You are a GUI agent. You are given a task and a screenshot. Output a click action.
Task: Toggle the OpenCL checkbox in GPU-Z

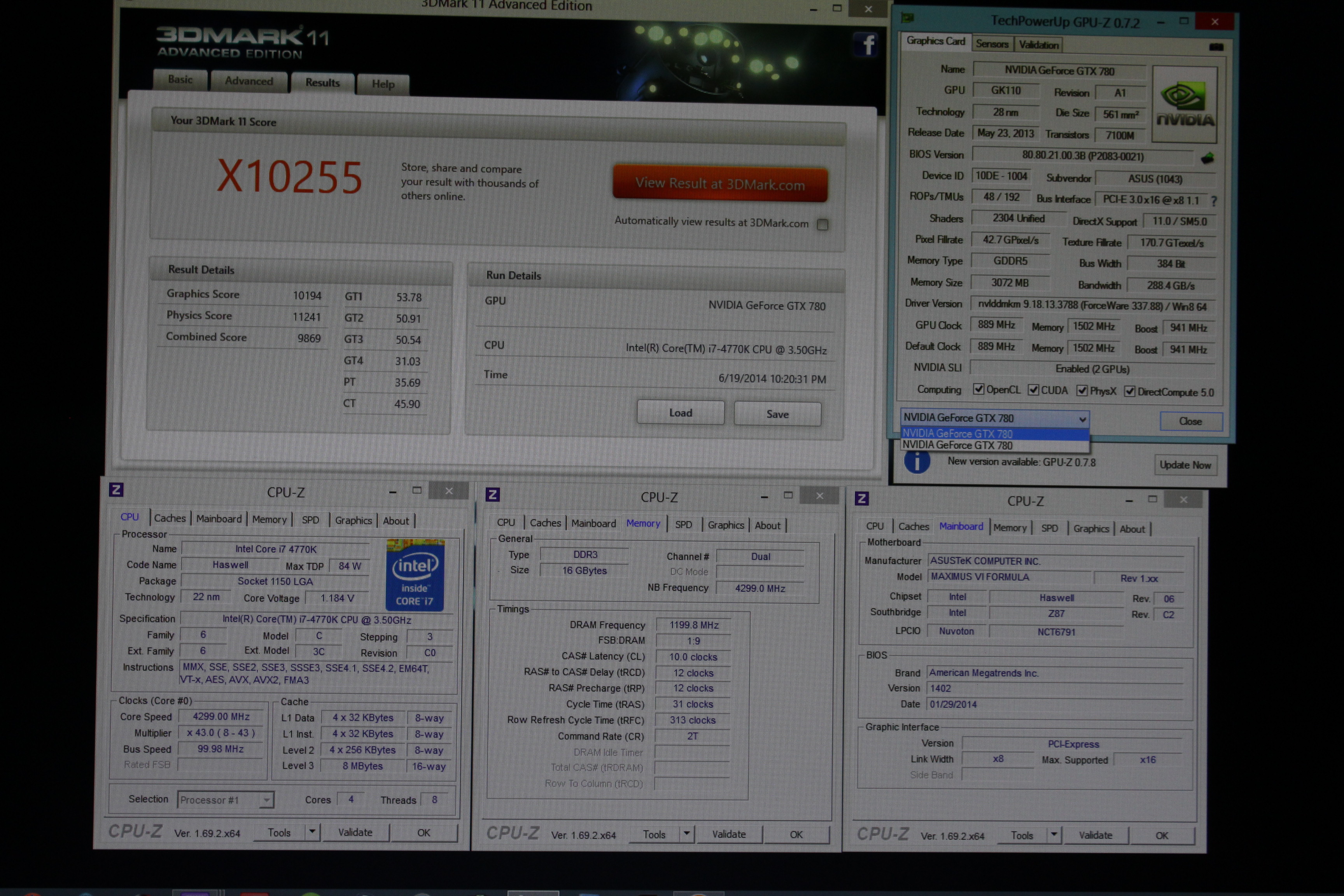(x=978, y=389)
